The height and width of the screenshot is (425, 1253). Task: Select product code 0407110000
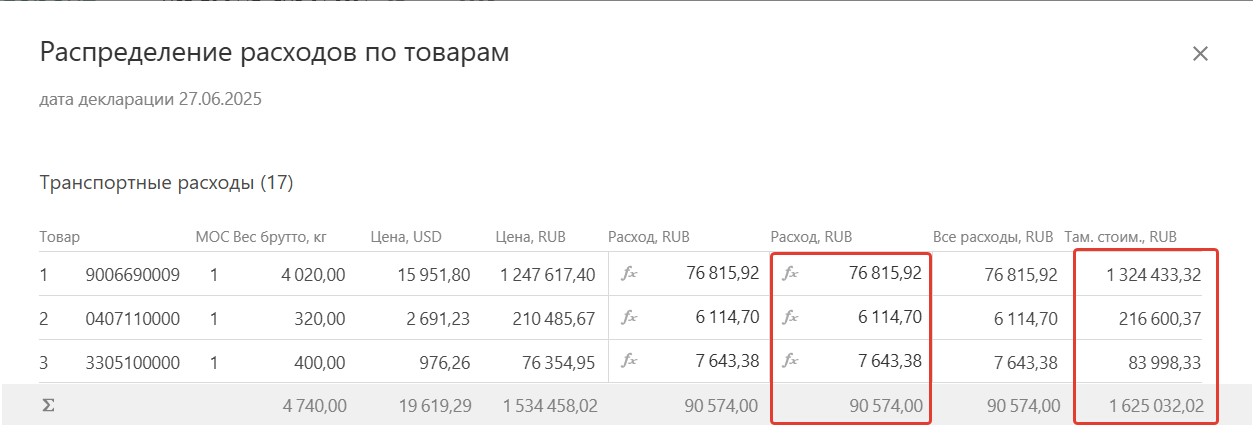coord(133,318)
